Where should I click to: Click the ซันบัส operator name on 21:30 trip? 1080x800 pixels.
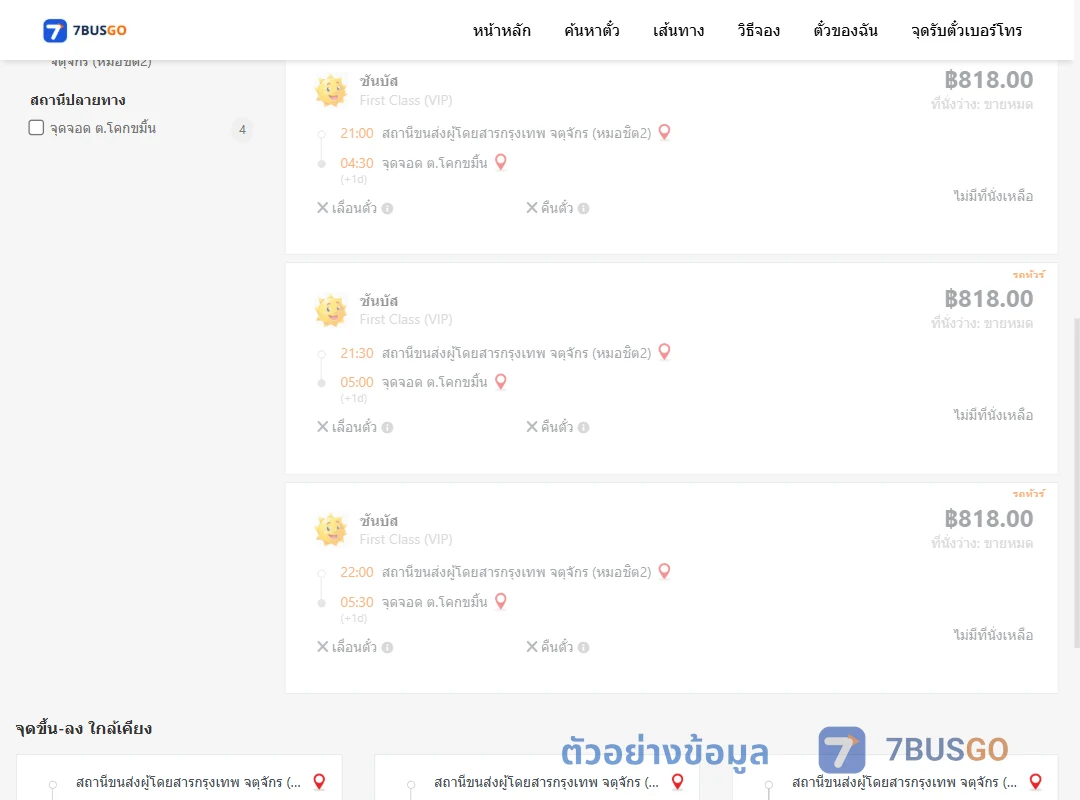[x=379, y=301]
